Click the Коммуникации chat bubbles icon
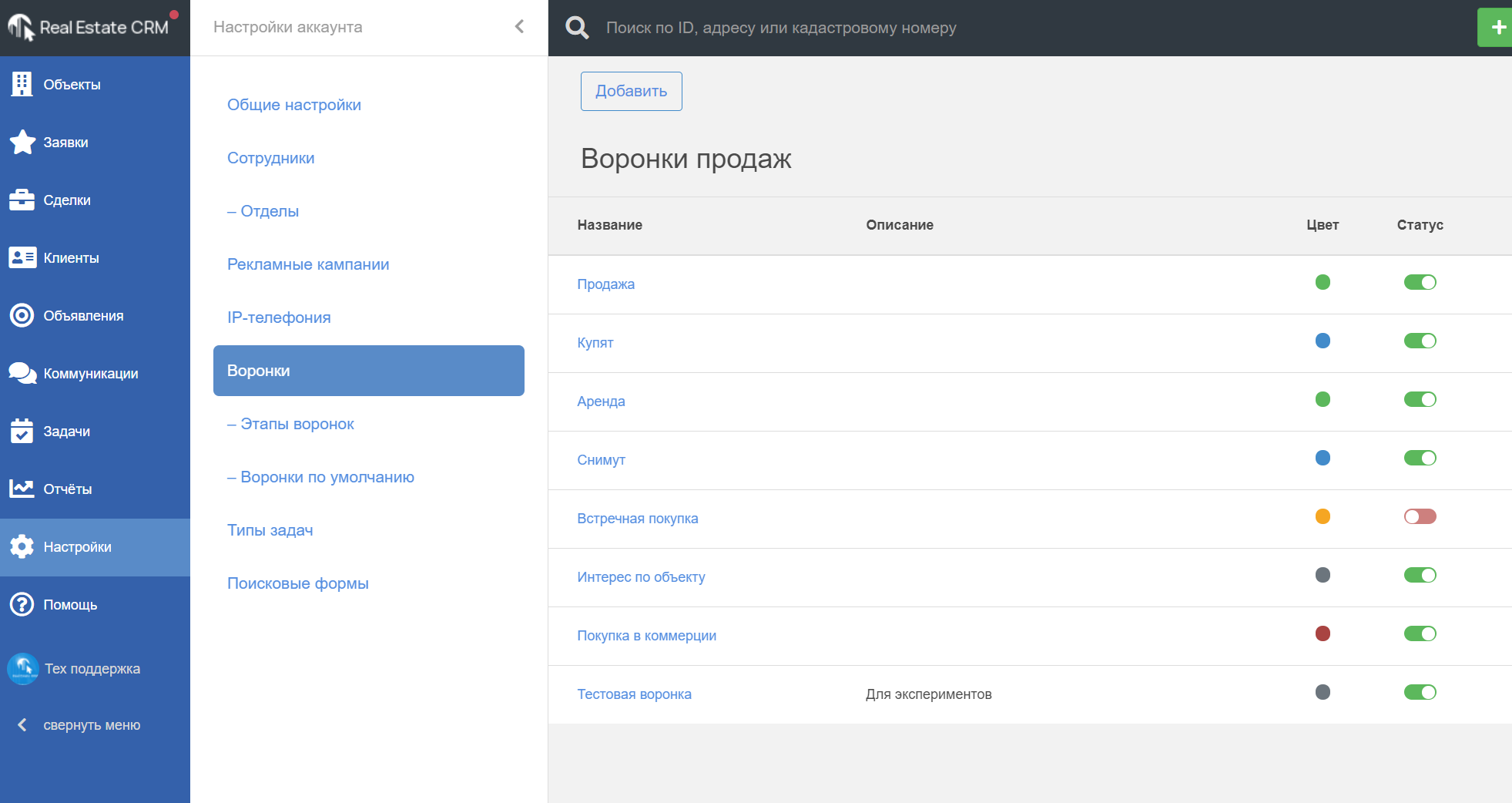This screenshot has width=1512, height=803. 22,373
